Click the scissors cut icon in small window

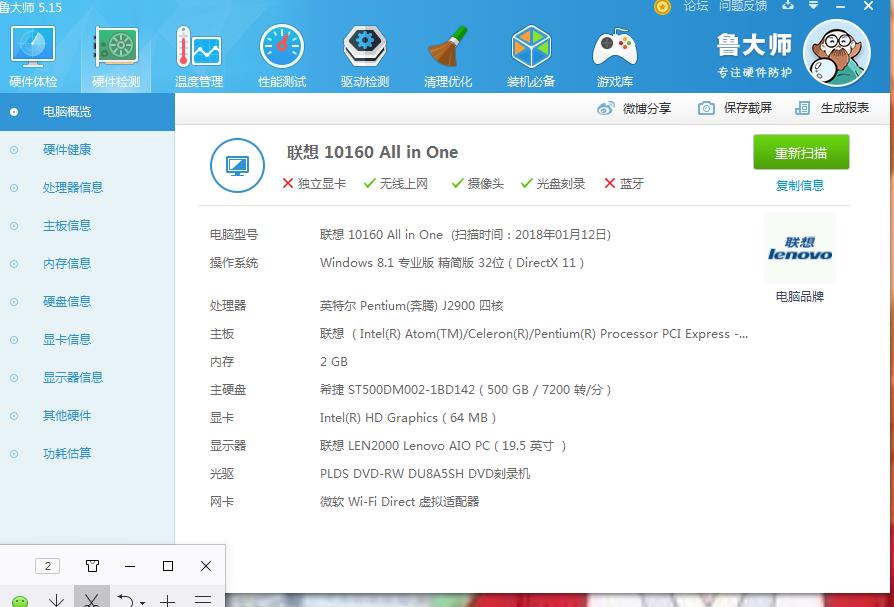click(x=91, y=599)
